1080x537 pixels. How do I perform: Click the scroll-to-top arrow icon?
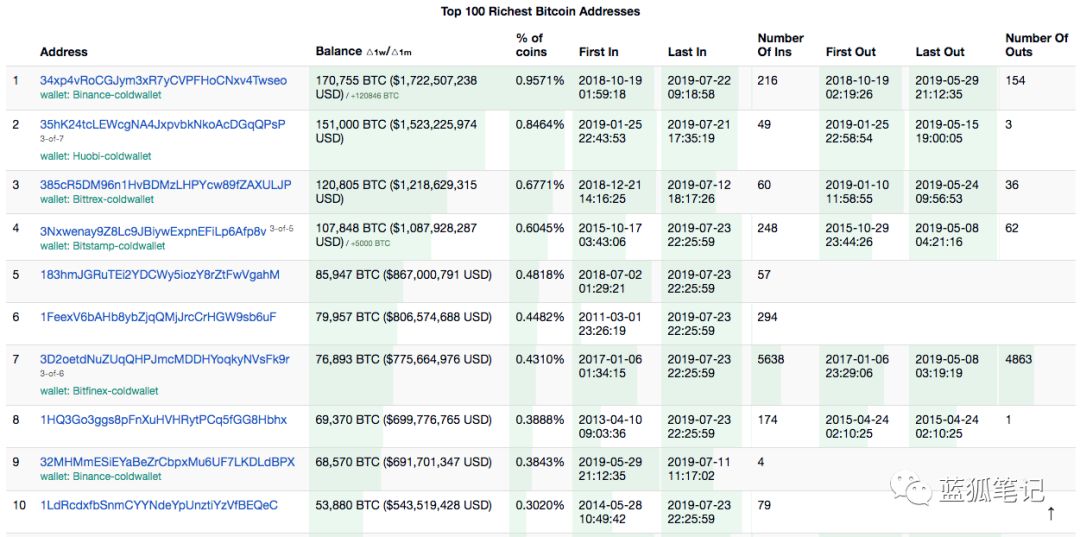pos(1051,513)
